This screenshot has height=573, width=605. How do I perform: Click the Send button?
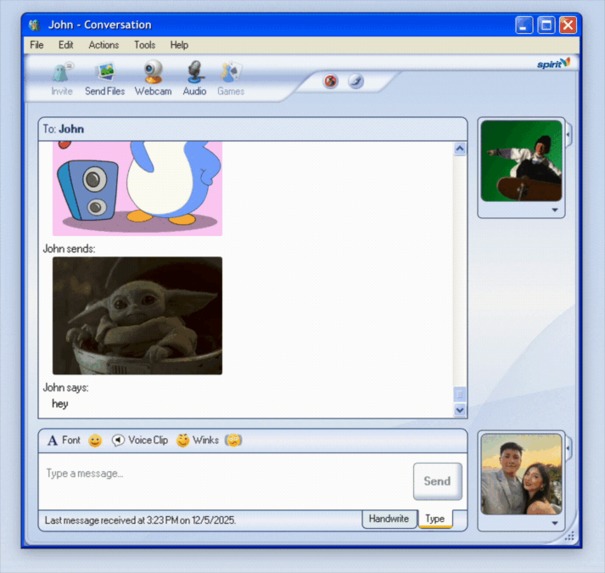(x=437, y=481)
